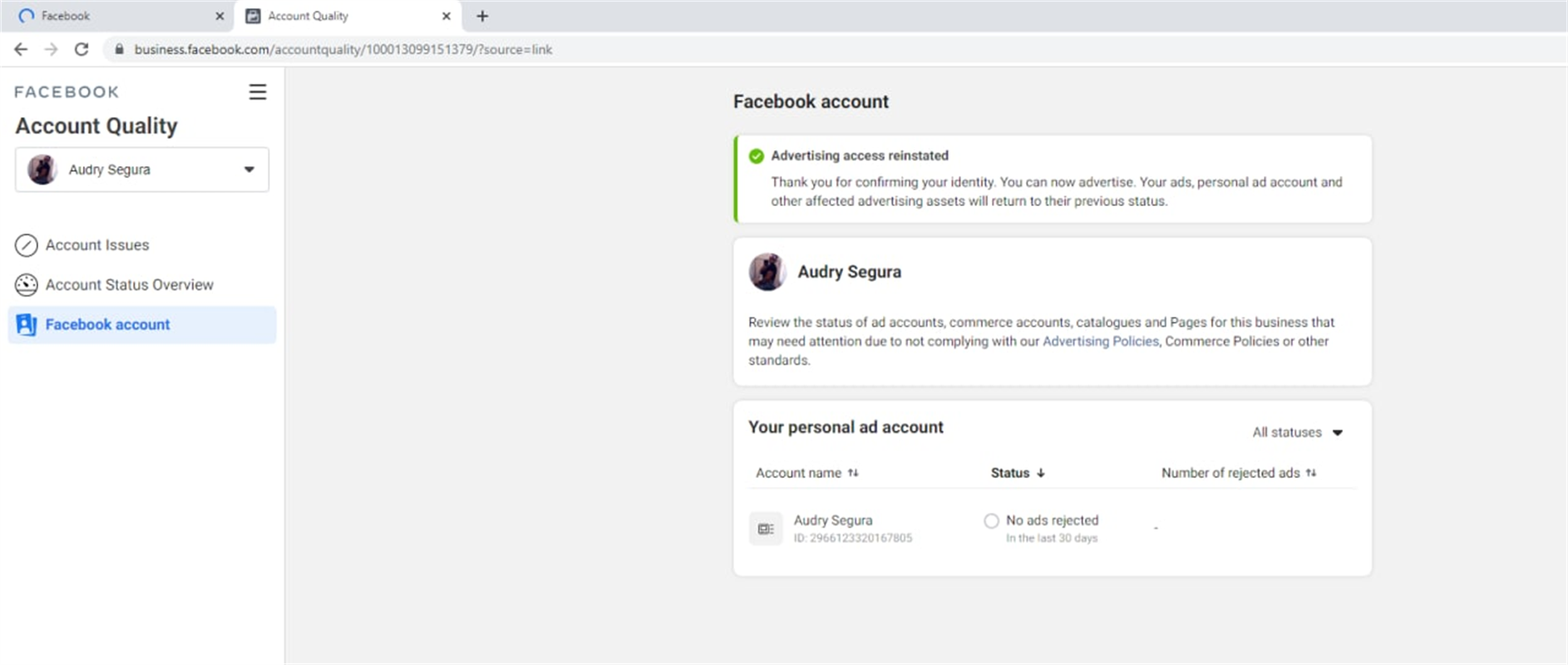Click the 'Advertising access reinstated' title
The image size is (1568, 665).
860,155
